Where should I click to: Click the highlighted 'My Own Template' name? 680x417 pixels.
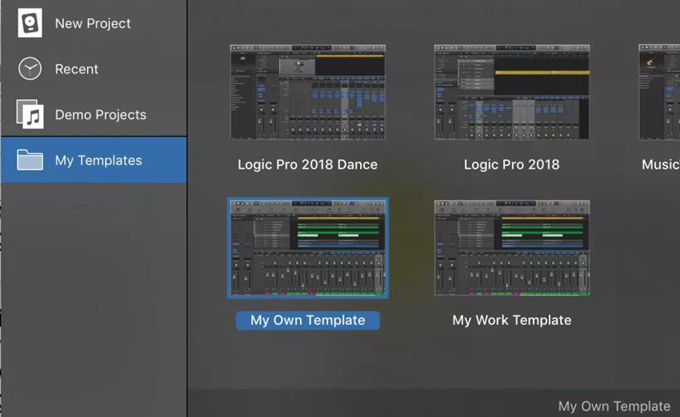[x=308, y=320]
